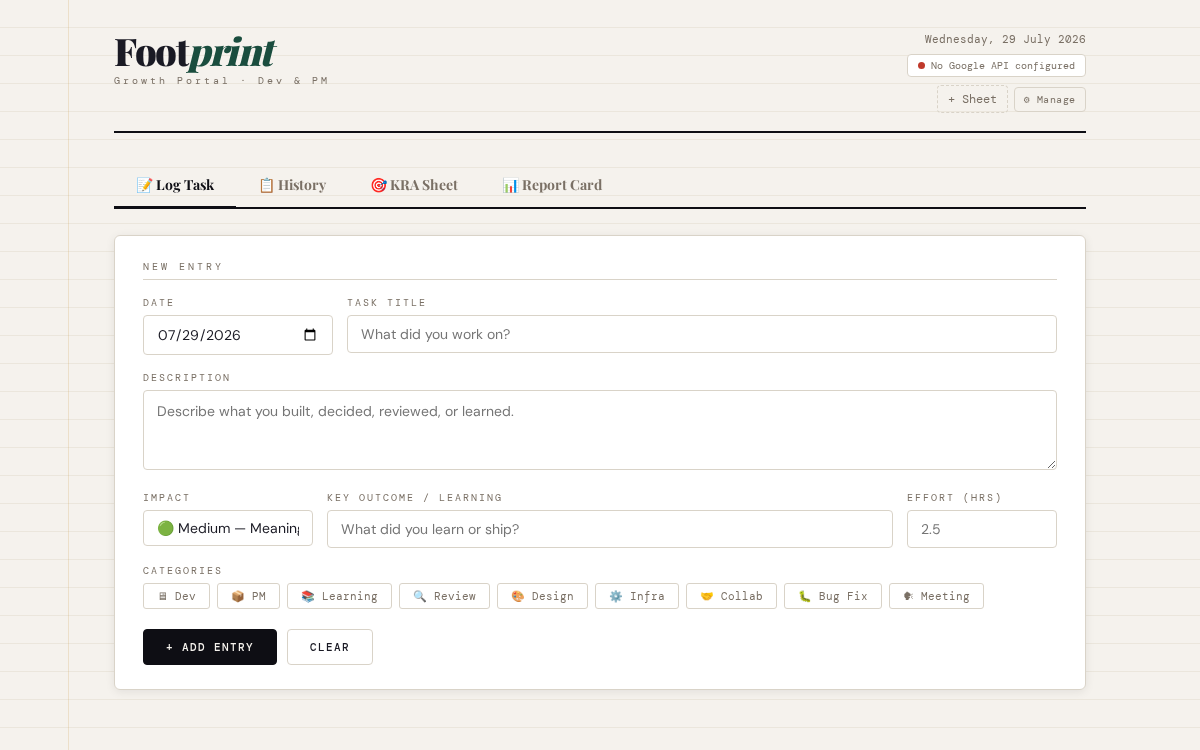Click the + Sheet button
The width and height of the screenshot is (1200, 750).
coord(972,99)
